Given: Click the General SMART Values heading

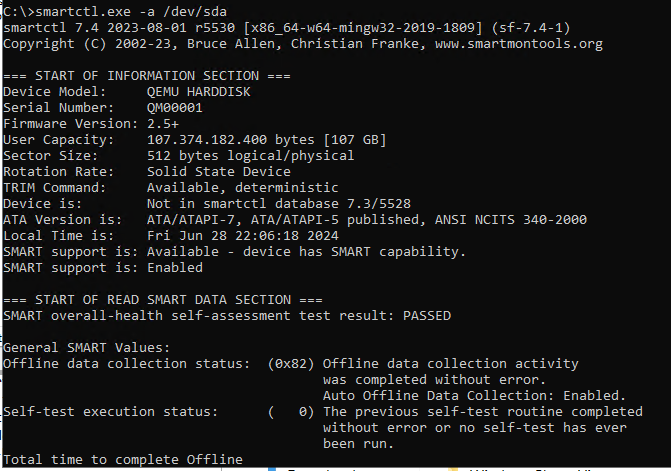Looking at the screenshot, I should tap(87, 348).
